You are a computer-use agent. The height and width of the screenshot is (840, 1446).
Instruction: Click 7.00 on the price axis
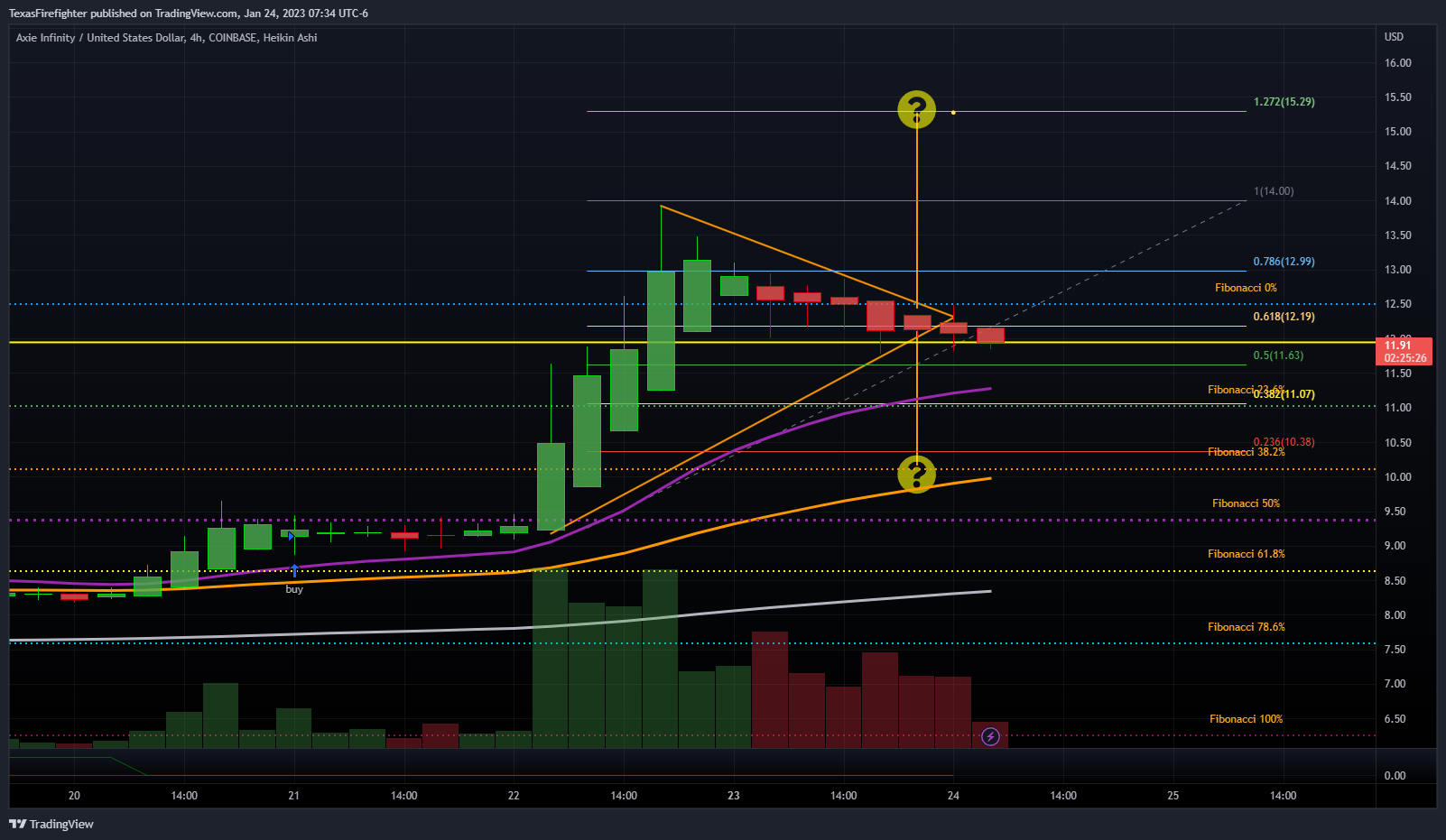pyautogui.click(x=1395, y=684)
